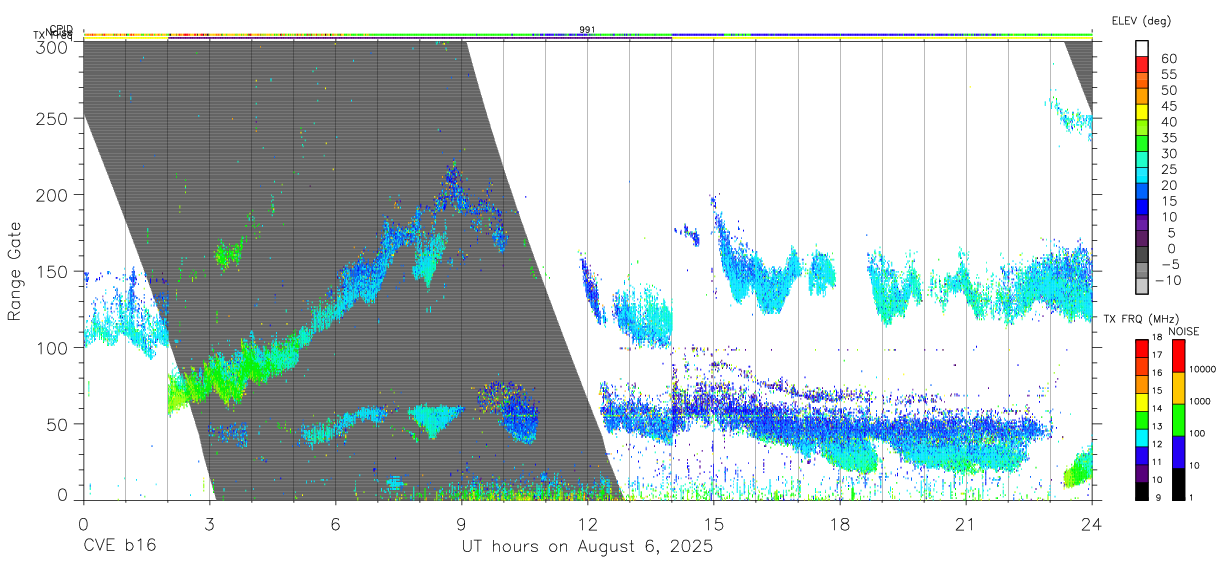Screen dimensions: 1228x567
Task: Click the '60' label on ELEV colorbar
Action: [x=1168, y=59]
